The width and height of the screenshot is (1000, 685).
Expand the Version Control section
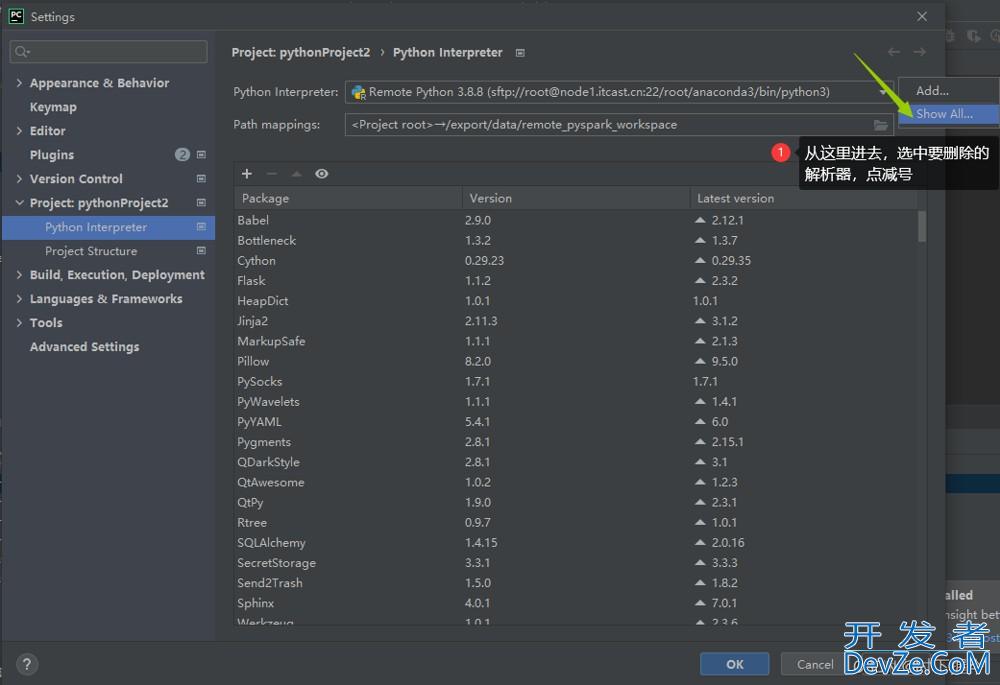click(x=19, y=179)
